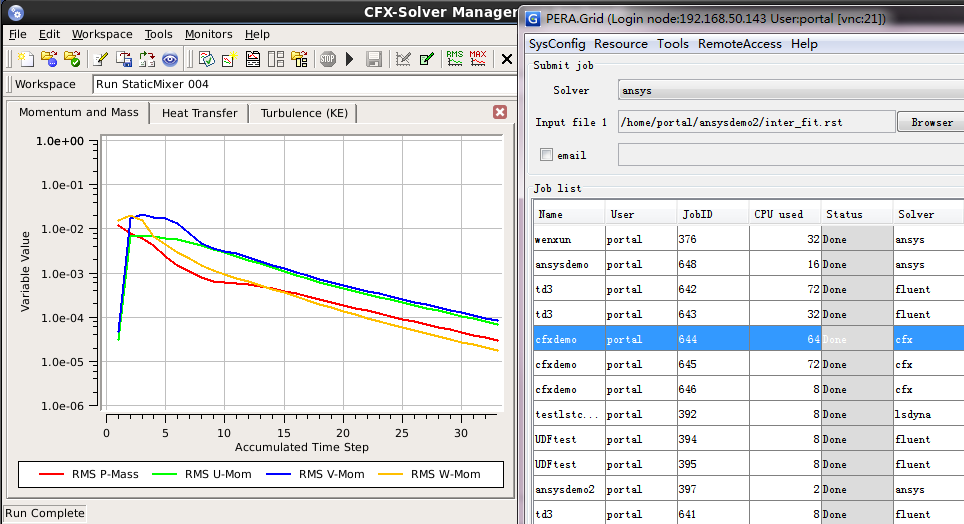This screenshot has width=964, height=524.
Task: Select the ansysdemo2 job row
Action: [749, 489]
